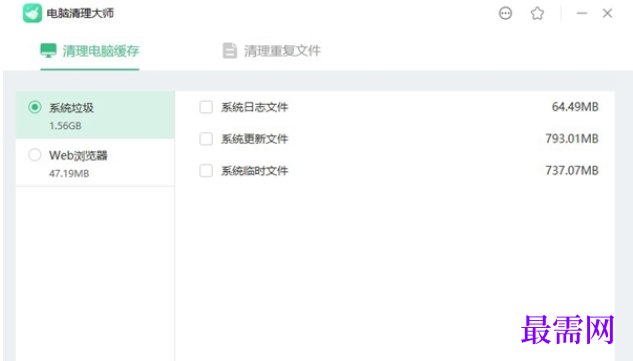Click the 电脑清理大师 window title text
Screen dimensions: 633x361
[x=80, y=13]
